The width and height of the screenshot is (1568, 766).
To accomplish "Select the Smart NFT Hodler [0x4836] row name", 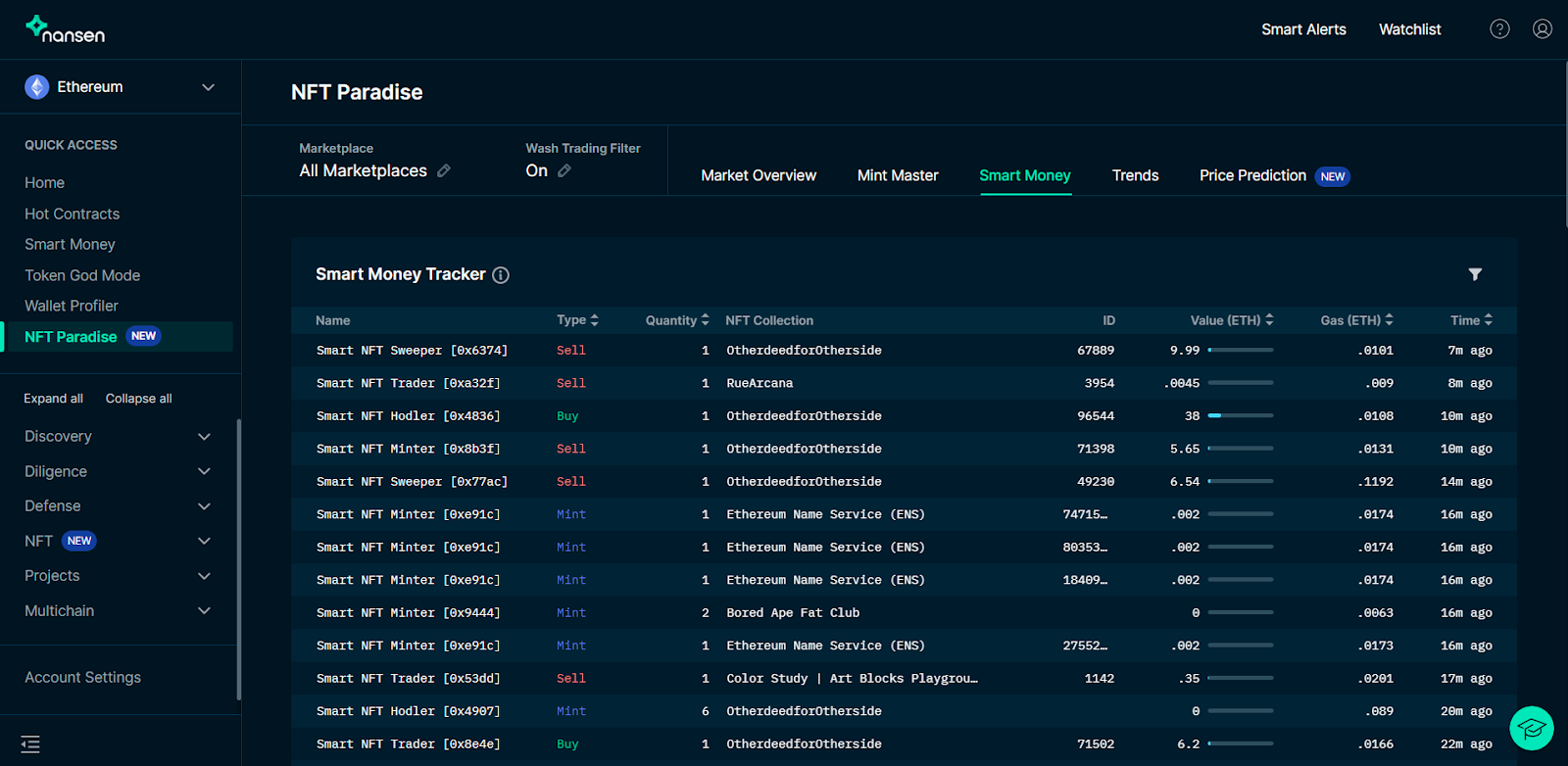I will click(408, 416).
